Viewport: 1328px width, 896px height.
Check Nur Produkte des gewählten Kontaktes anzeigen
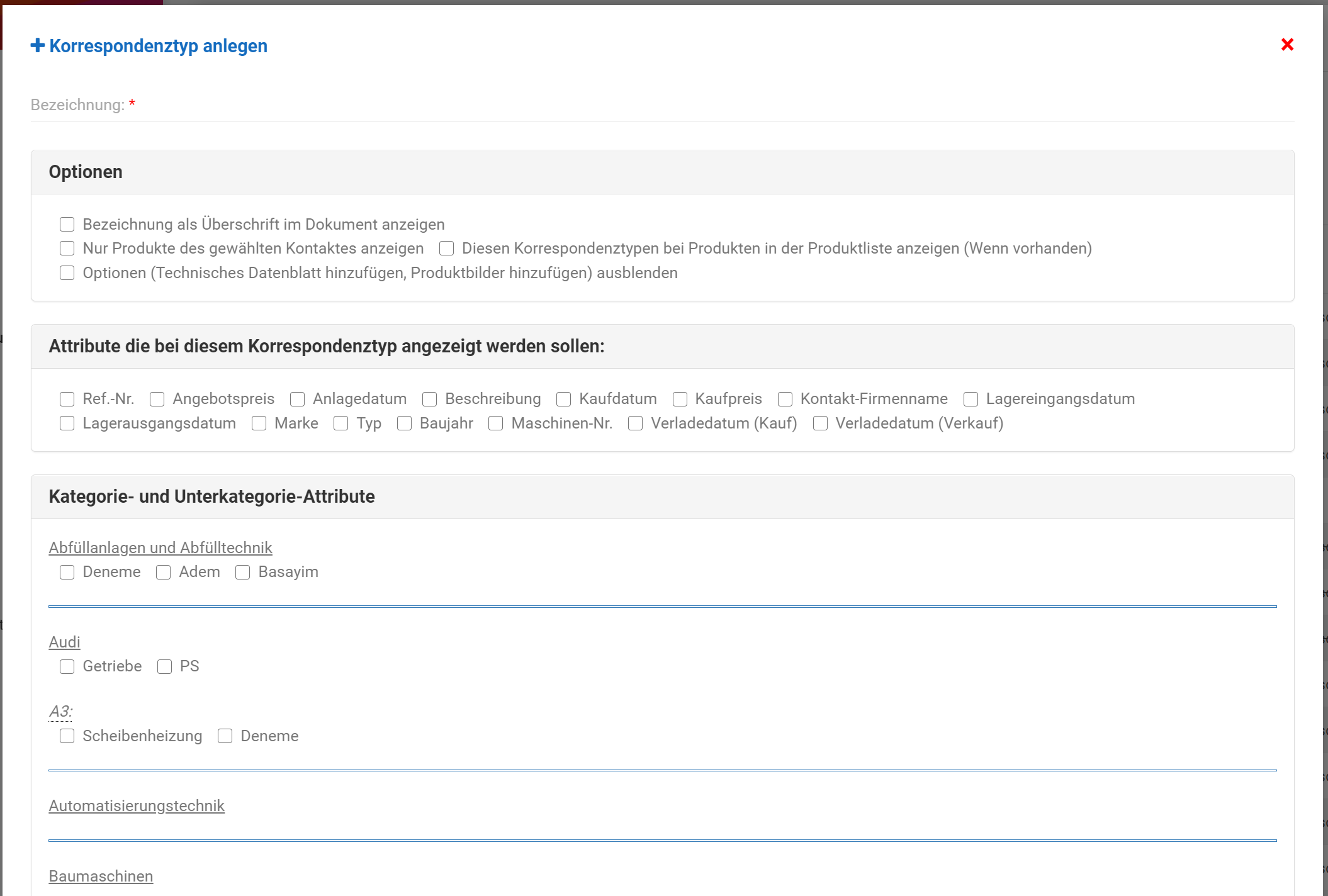(x=67, y=249)
